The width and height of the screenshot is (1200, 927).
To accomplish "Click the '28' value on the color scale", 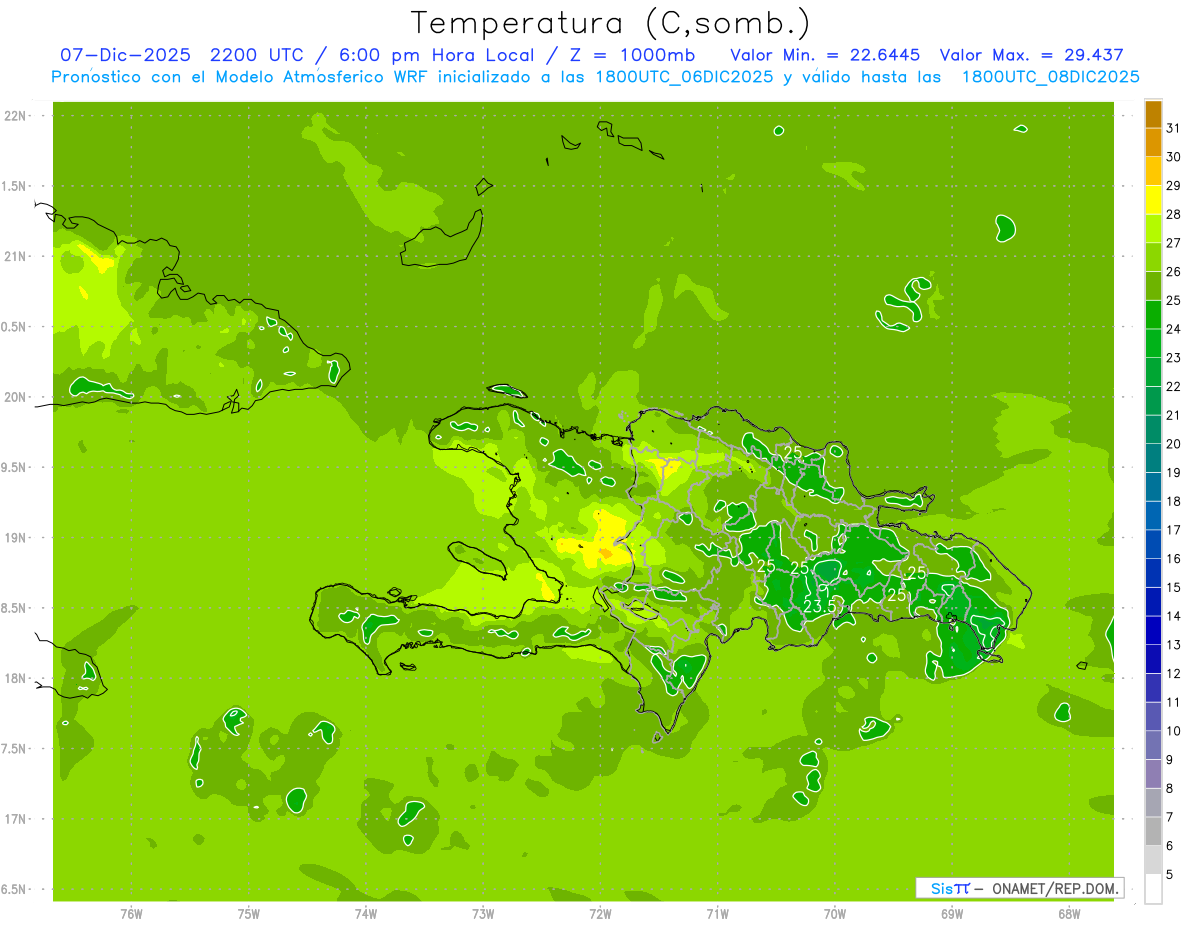I will (x=1174, y=214).
